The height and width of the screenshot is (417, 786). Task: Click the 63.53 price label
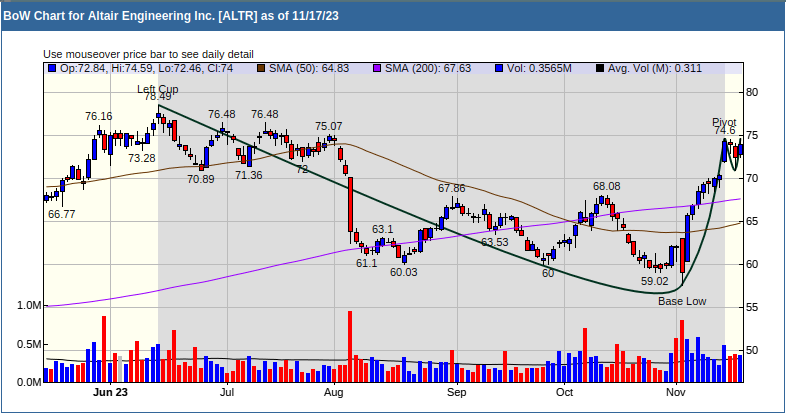coord(495,242)
